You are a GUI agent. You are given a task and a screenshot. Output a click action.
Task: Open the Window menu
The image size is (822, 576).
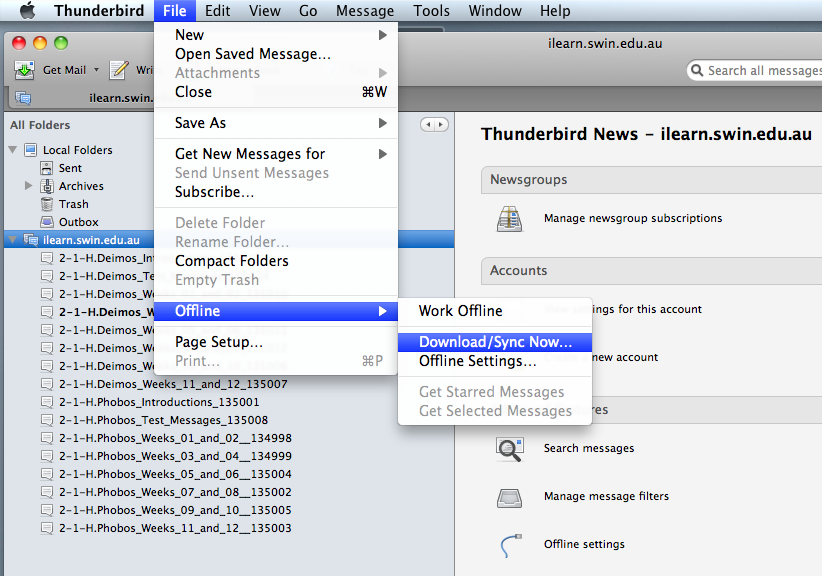pyautogui.click(x=495, y=10)
